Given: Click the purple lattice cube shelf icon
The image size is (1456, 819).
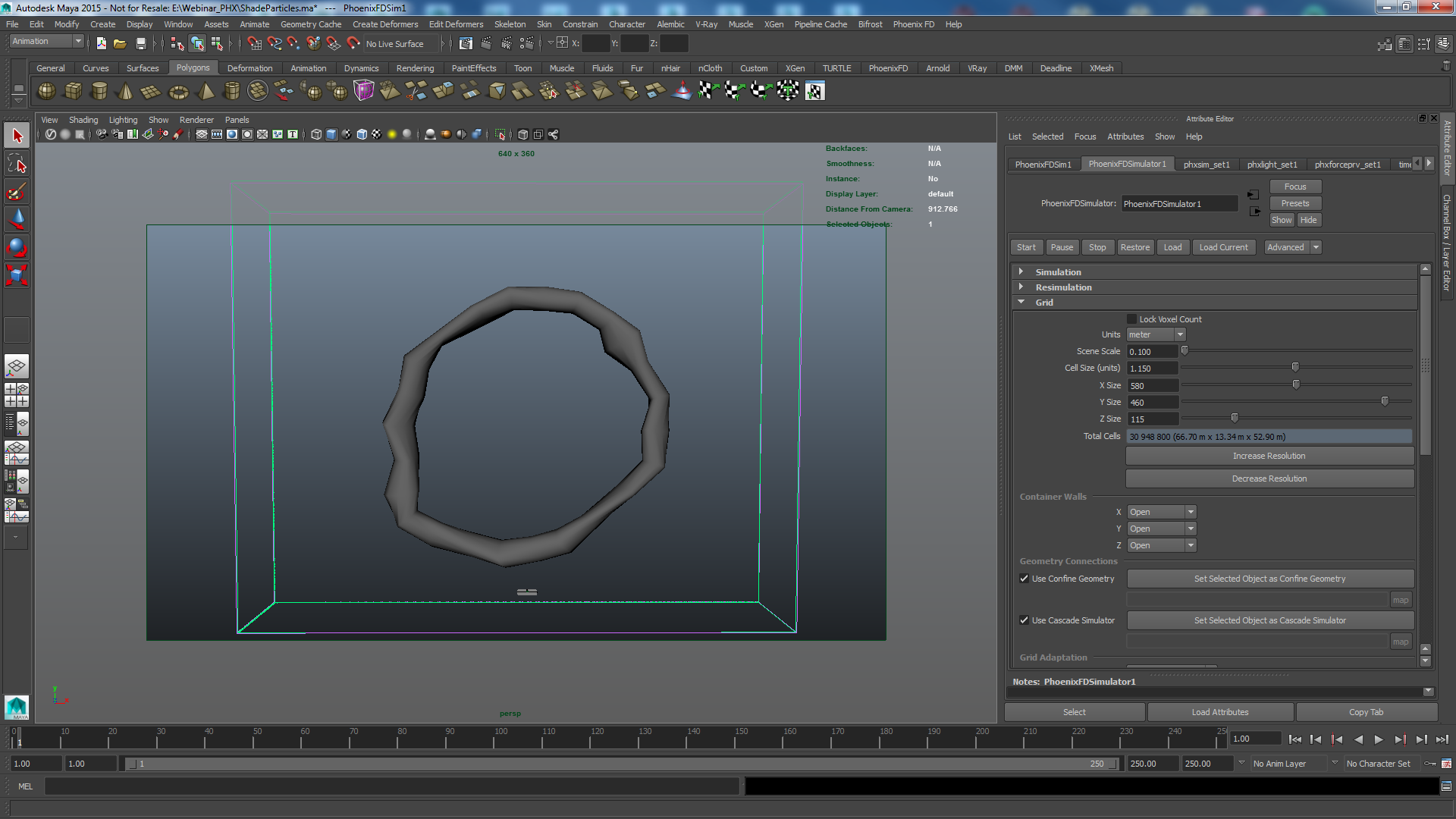Looking at the screenshot, I should coord(363,92).
